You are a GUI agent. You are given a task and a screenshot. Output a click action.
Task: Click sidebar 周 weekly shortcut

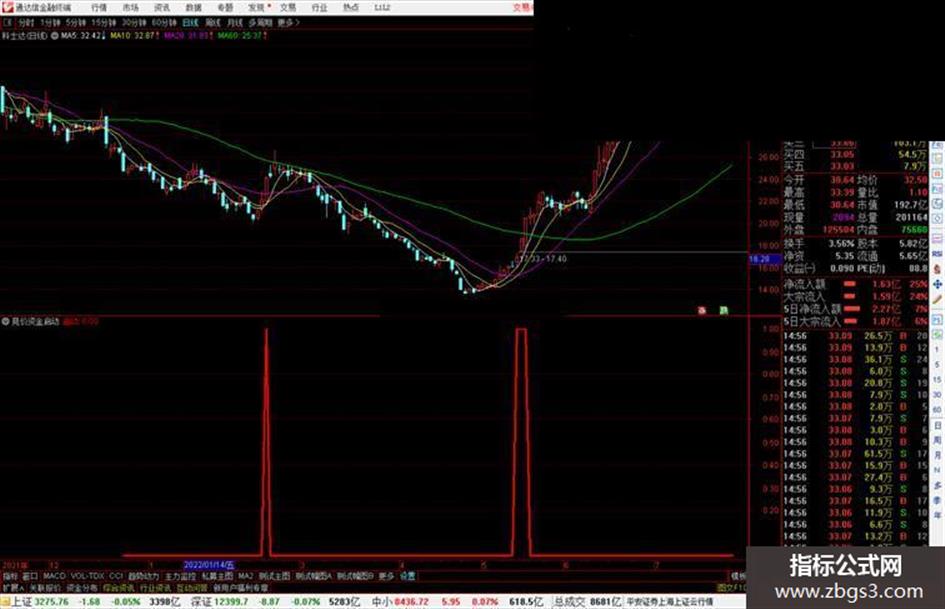(937, 441)
